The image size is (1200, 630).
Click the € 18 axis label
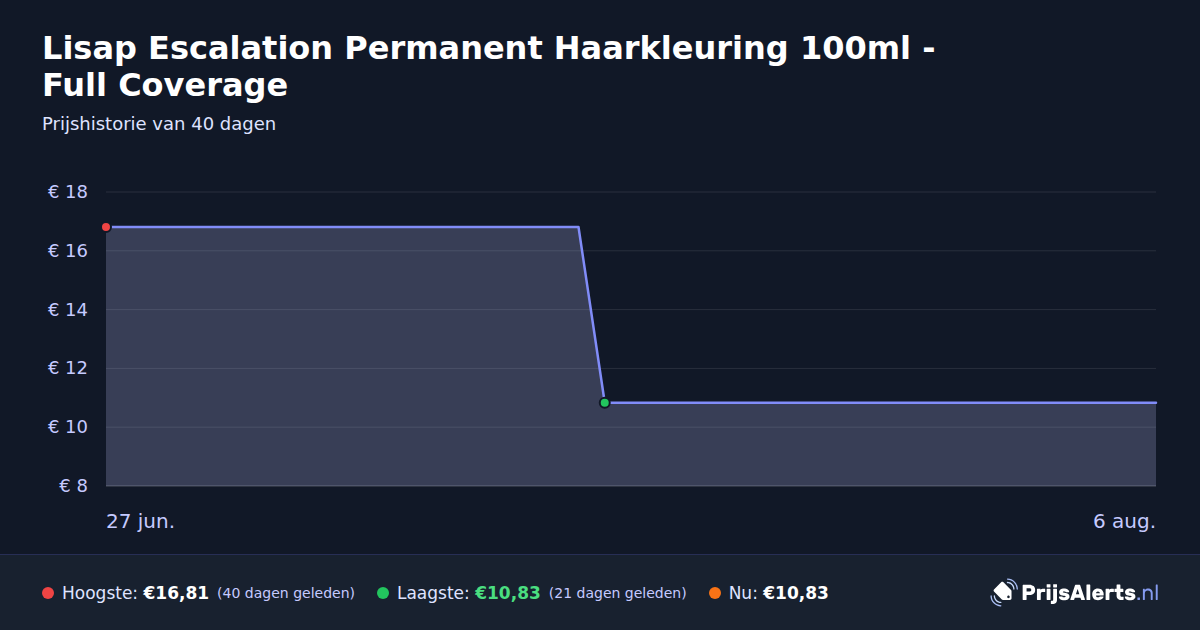(68, 192)
